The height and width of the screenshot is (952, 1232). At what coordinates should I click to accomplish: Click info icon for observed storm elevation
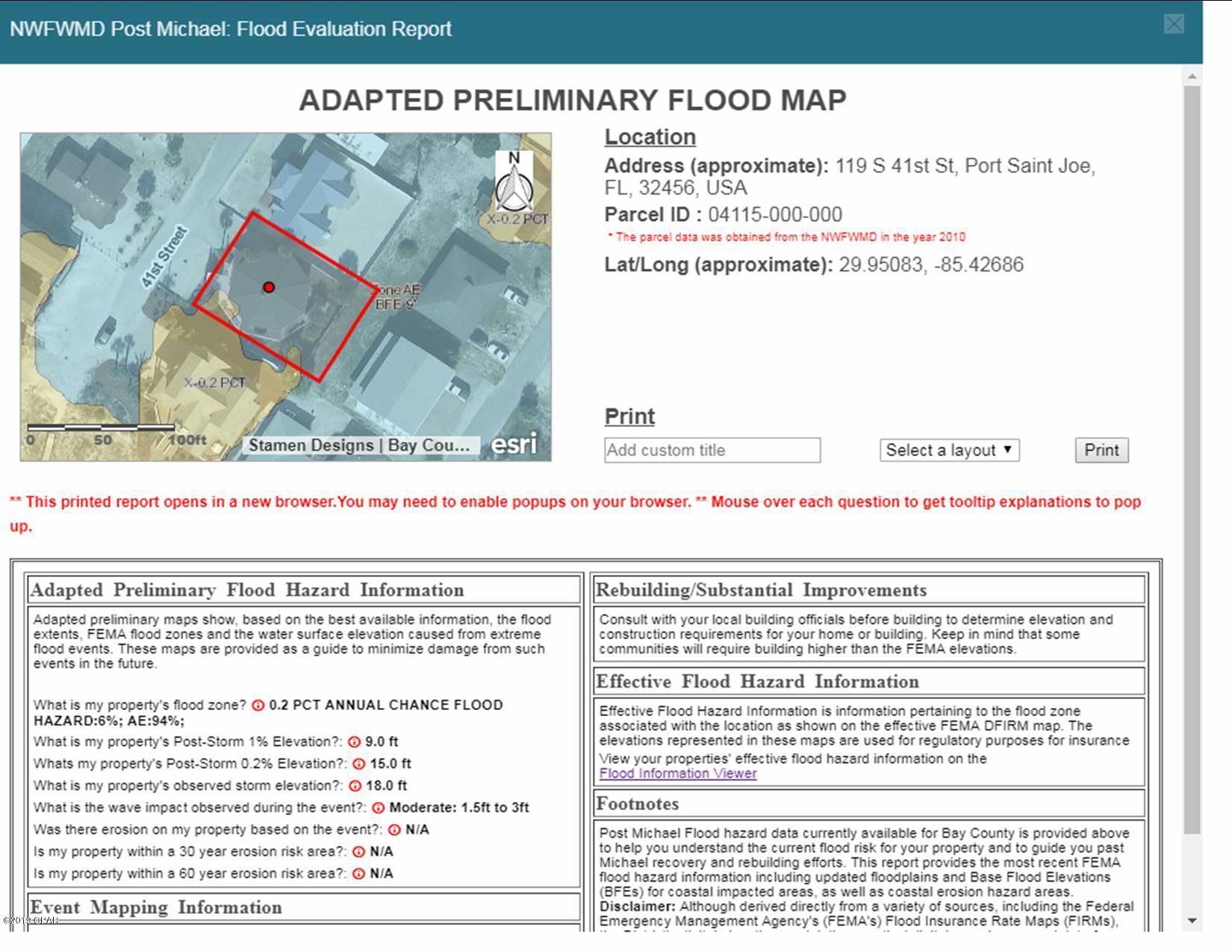pos(355,785)
